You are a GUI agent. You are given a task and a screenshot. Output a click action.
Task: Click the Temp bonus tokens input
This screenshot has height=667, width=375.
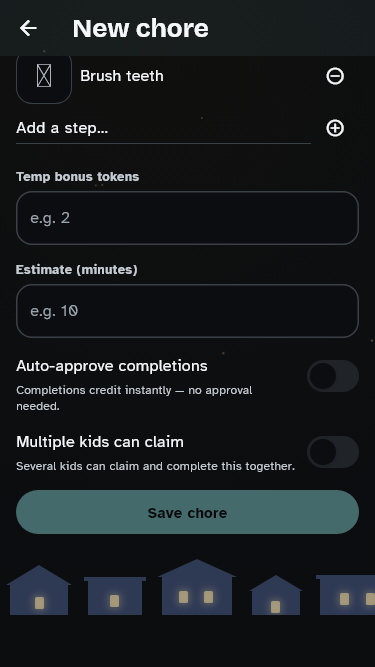click(x=188, y=218)
